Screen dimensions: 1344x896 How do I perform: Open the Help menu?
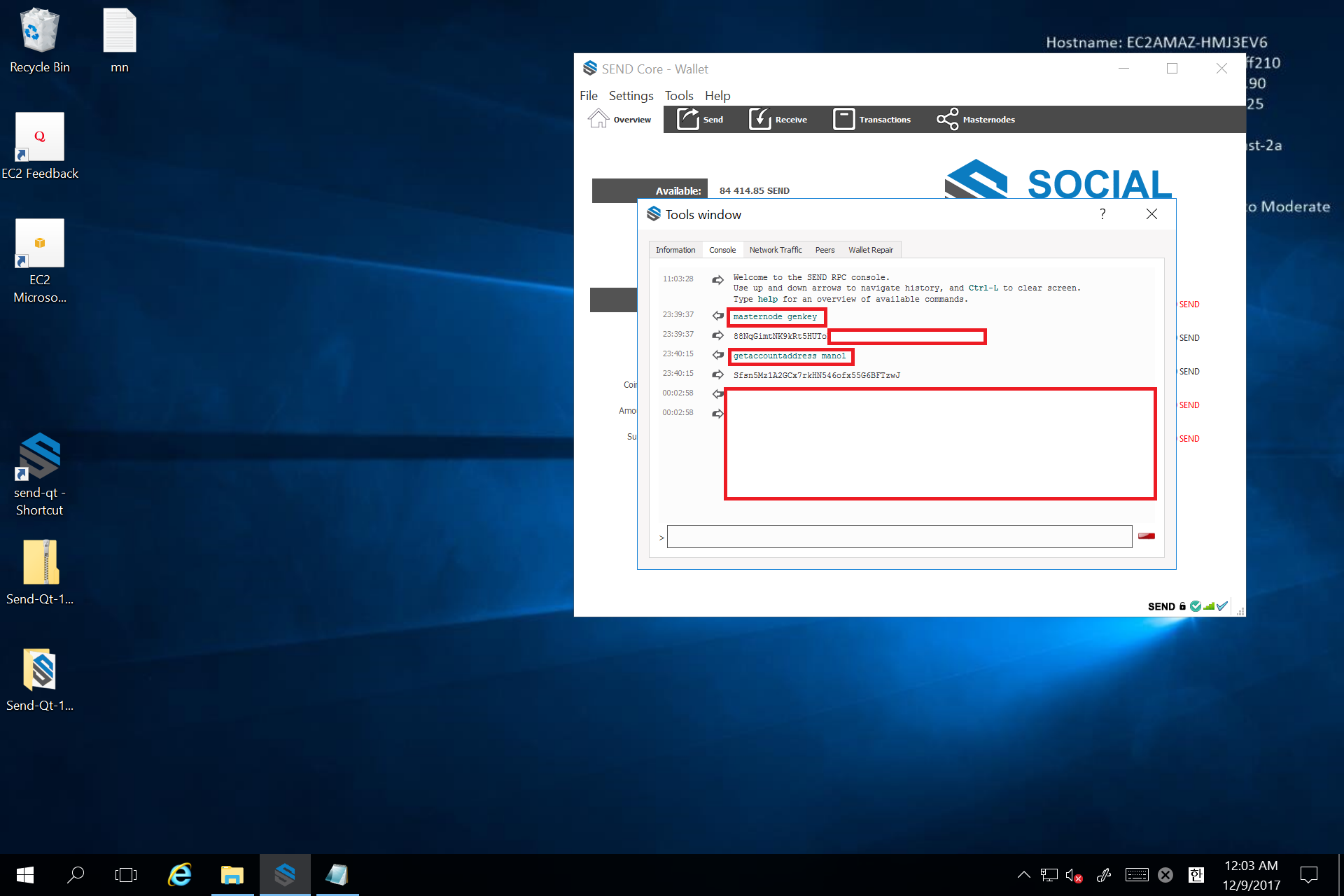click(717, 96)
